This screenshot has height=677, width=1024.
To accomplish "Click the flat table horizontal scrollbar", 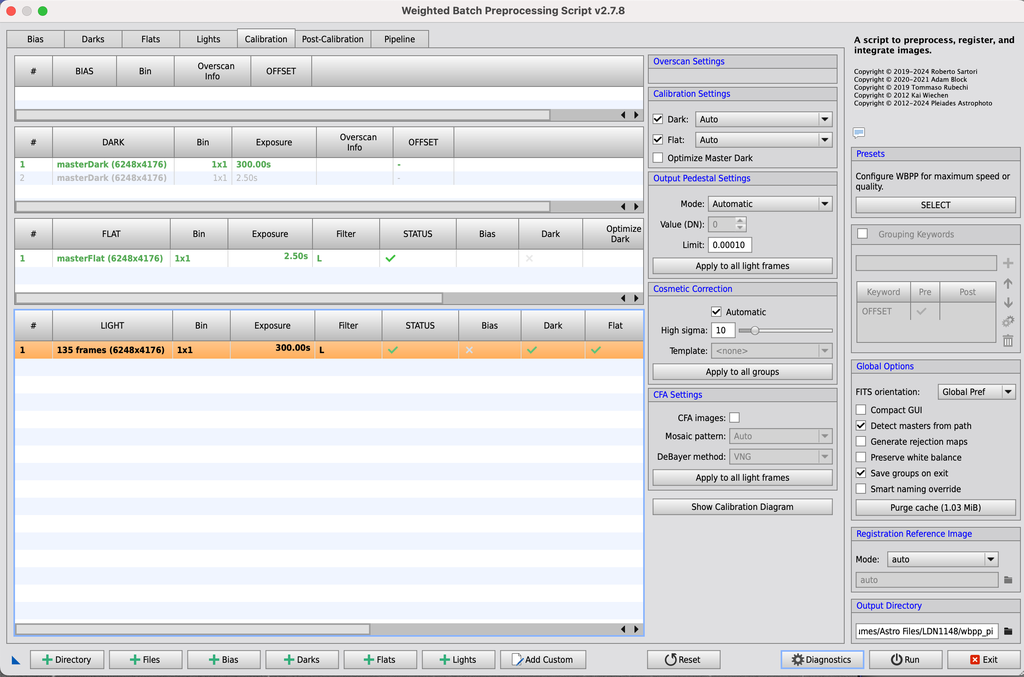I will pos(229,298).
